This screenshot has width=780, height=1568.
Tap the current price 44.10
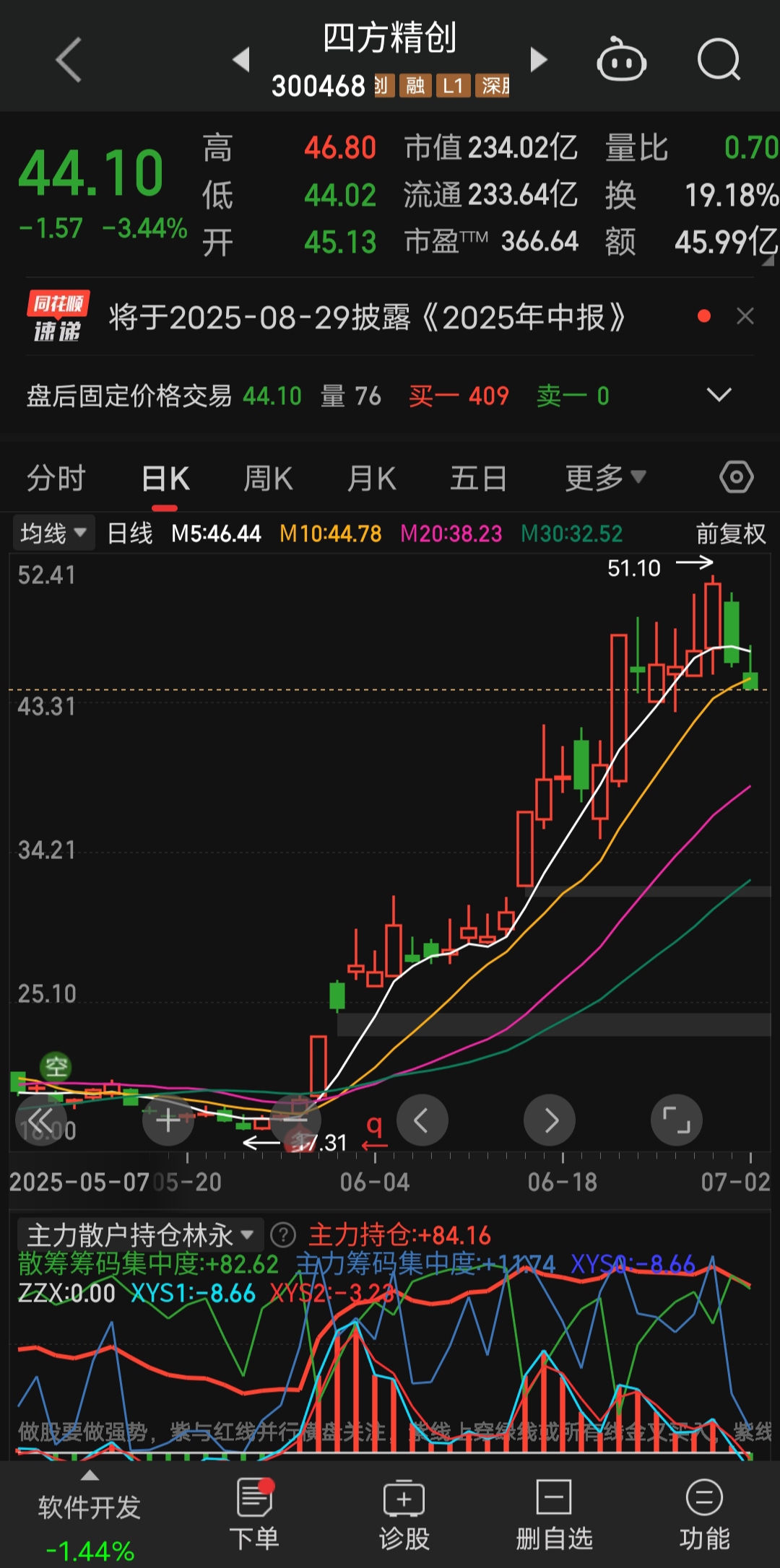pos(91,173)
